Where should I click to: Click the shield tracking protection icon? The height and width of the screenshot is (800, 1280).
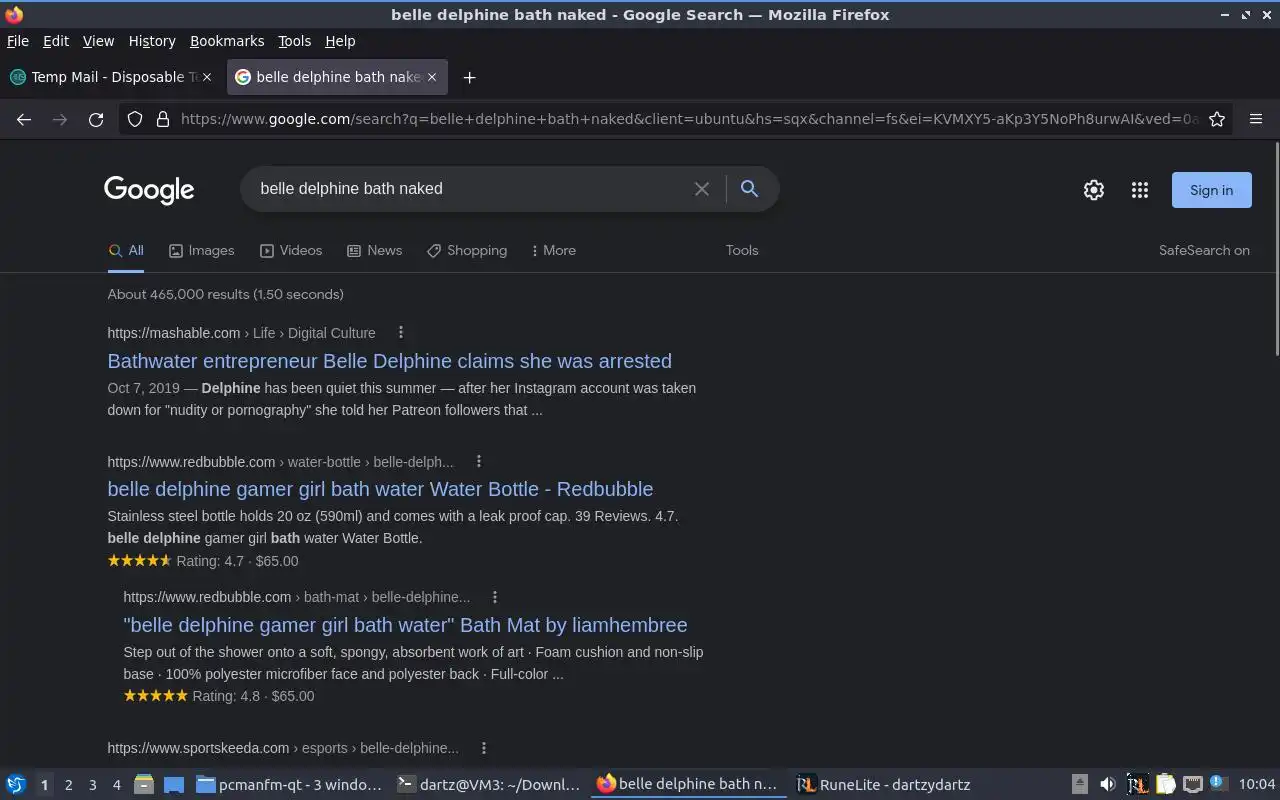click(135, 119)
